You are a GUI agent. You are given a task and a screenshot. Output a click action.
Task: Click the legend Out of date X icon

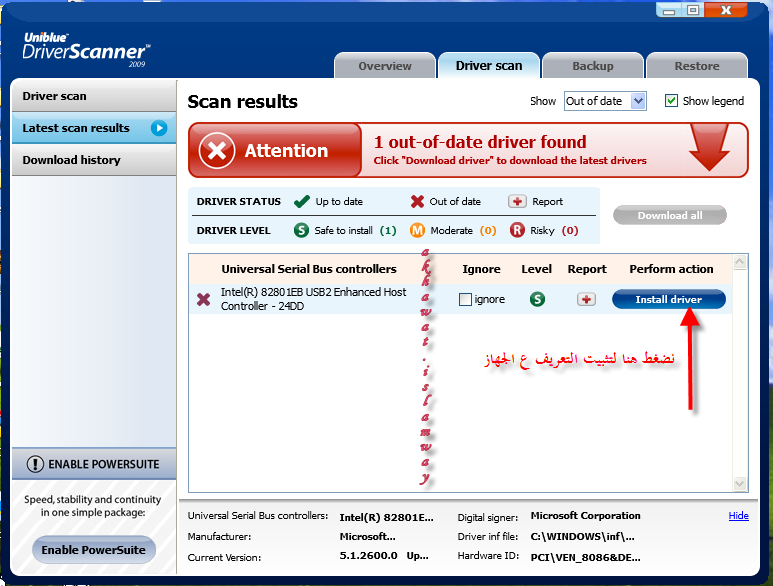[x=417, y=201]
